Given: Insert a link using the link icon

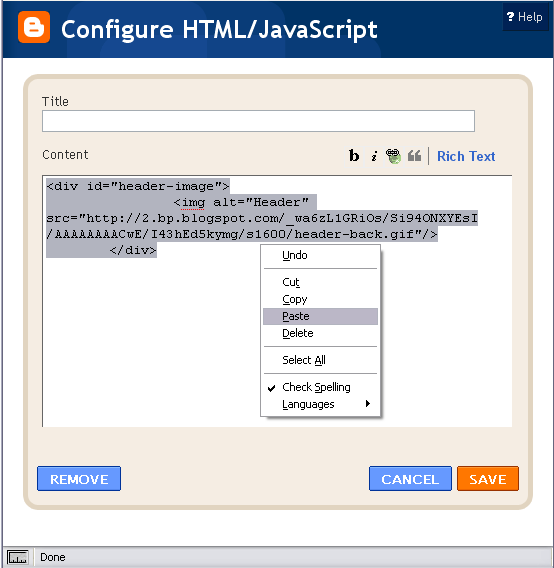Looking at the screenshot, I should (x=393, y=156).
